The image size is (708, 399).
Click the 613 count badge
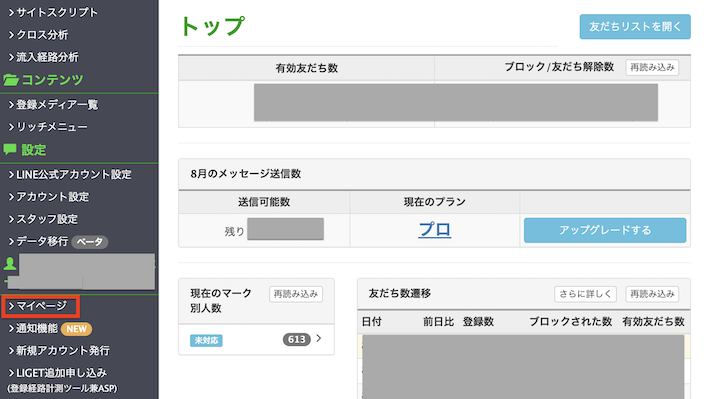[297, 339]
